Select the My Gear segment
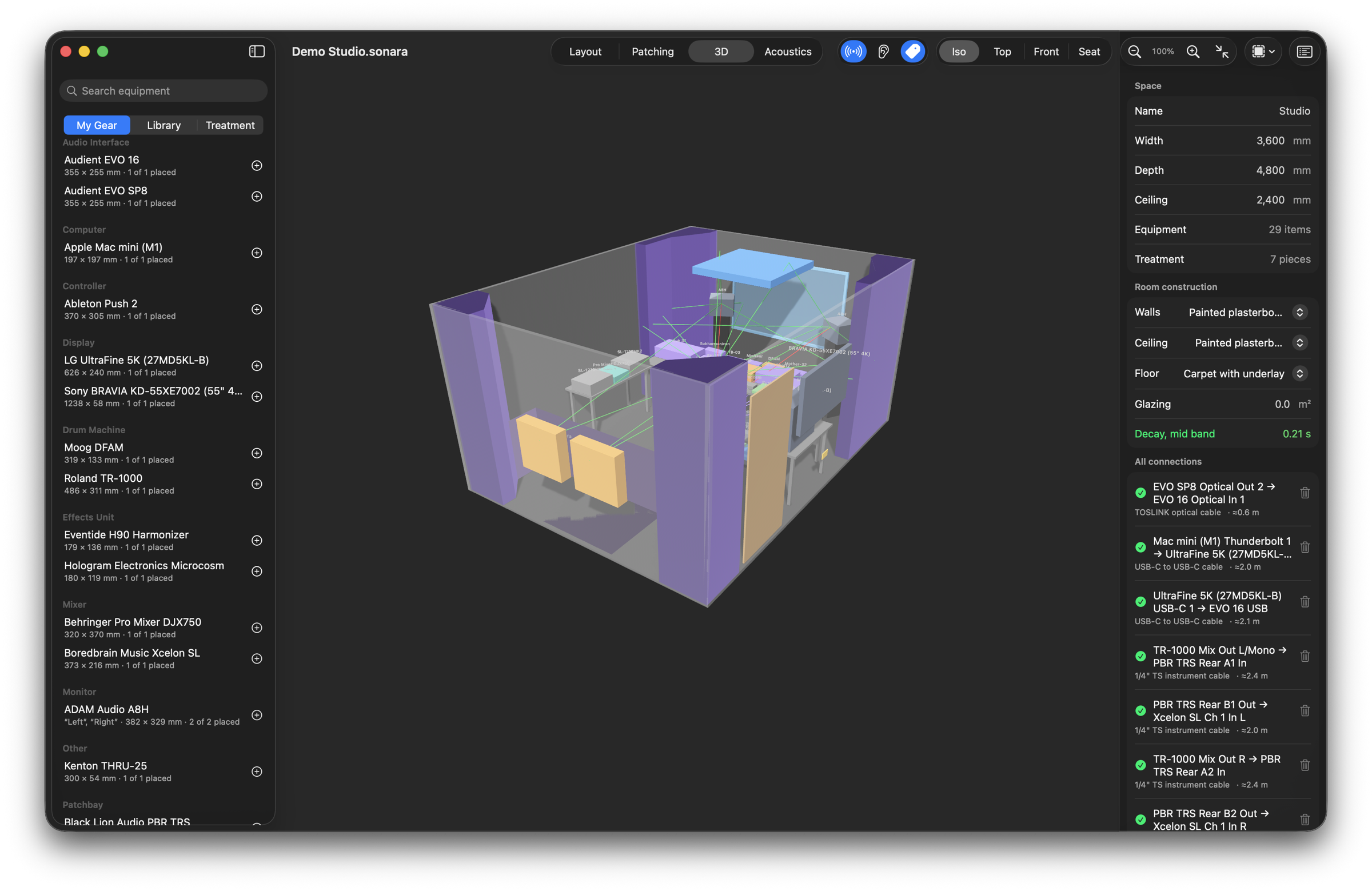Screen dimensions: 1372x891 click(97, 125)
